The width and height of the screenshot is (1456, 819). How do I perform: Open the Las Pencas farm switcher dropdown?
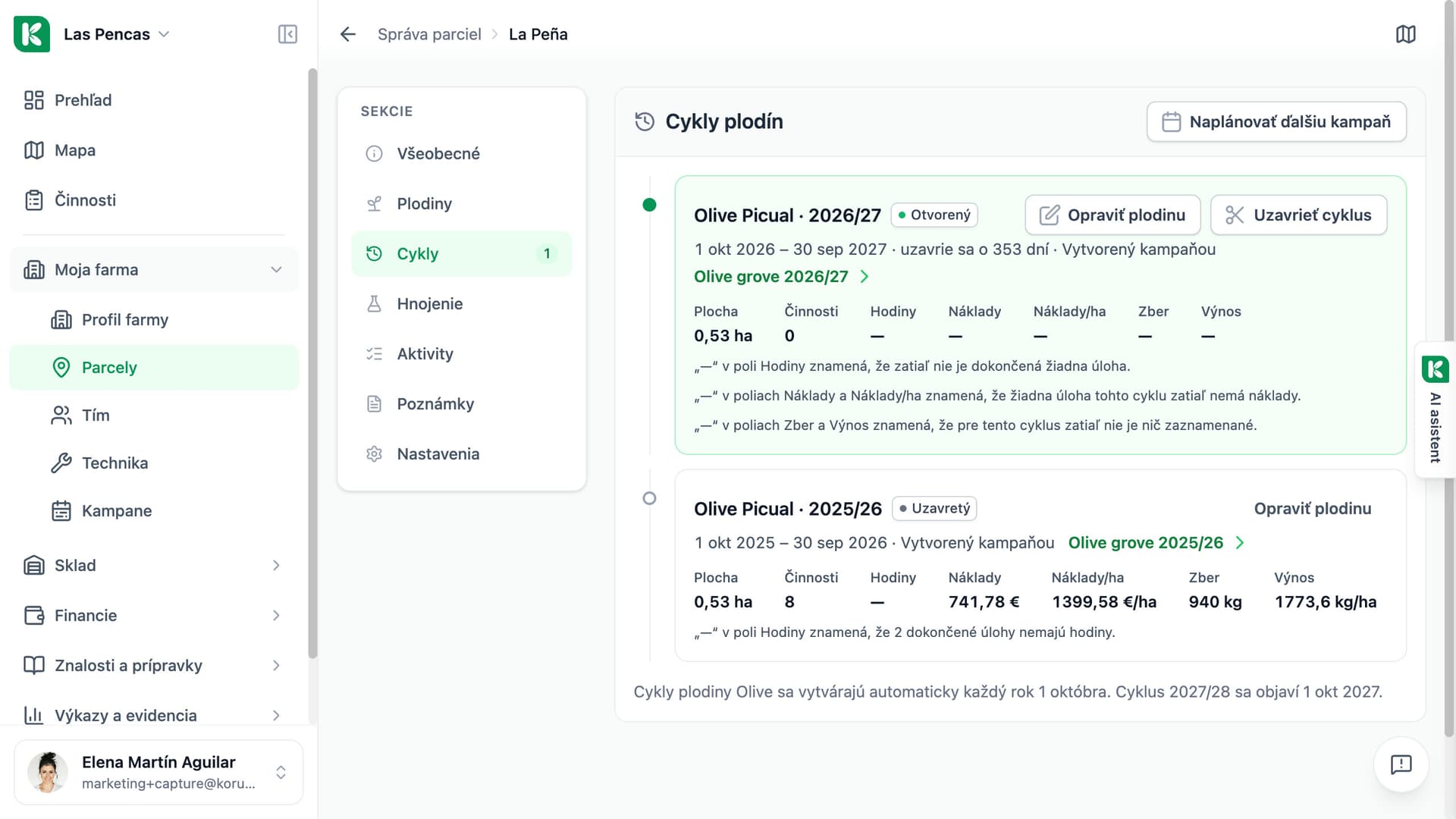116,34
